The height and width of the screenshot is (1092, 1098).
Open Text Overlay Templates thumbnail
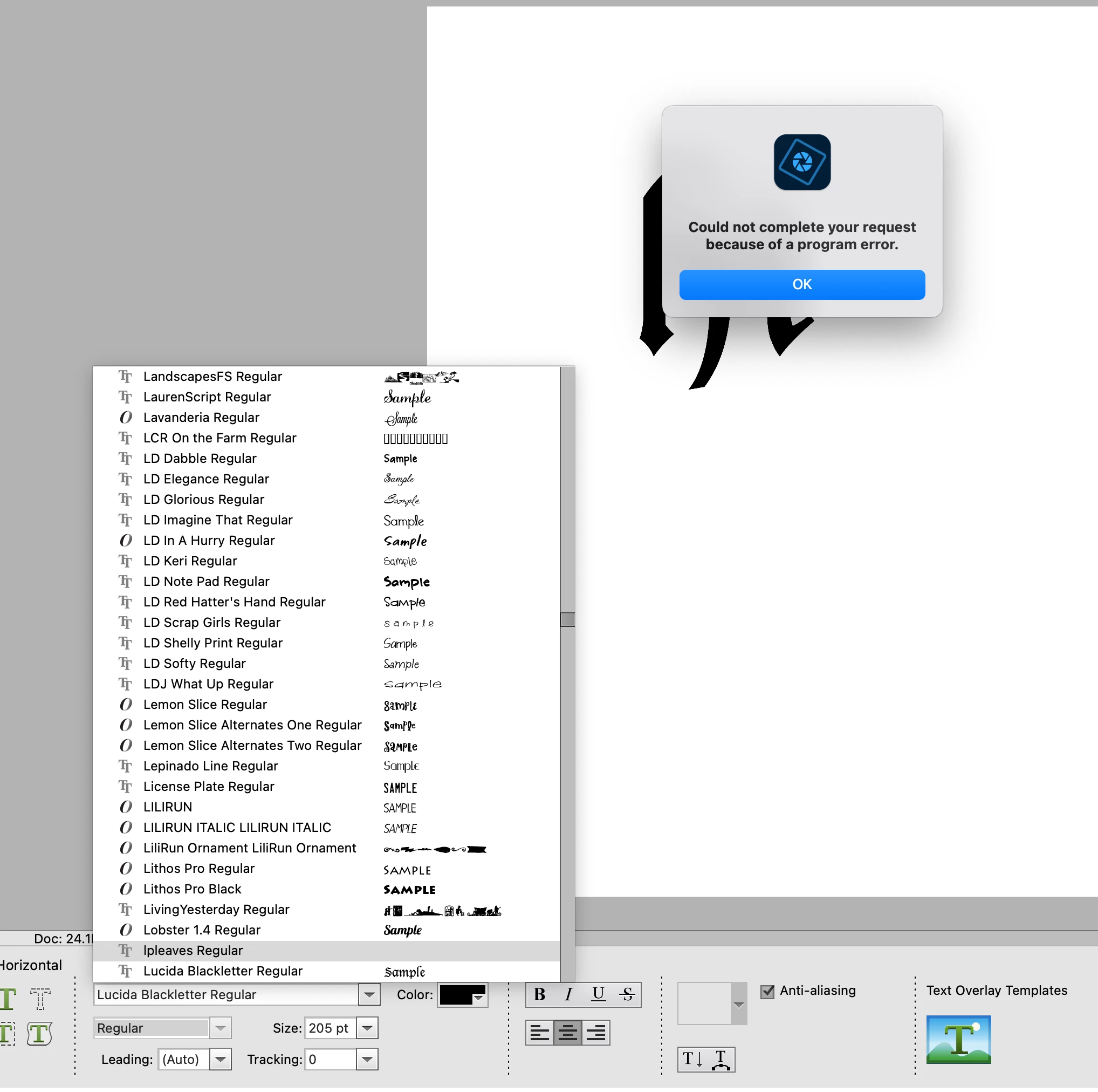coord(958,1039)
